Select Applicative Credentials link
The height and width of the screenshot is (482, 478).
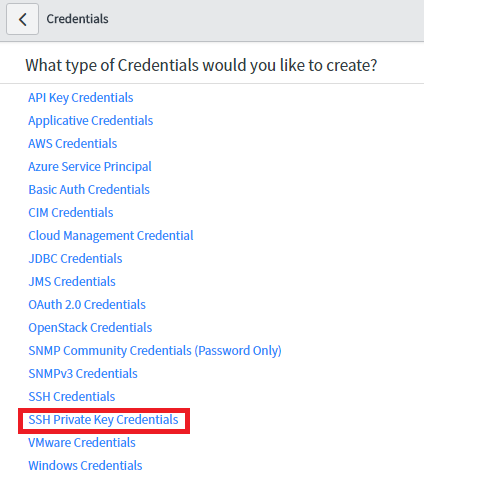pyautogui.click(x=91, y=121)
